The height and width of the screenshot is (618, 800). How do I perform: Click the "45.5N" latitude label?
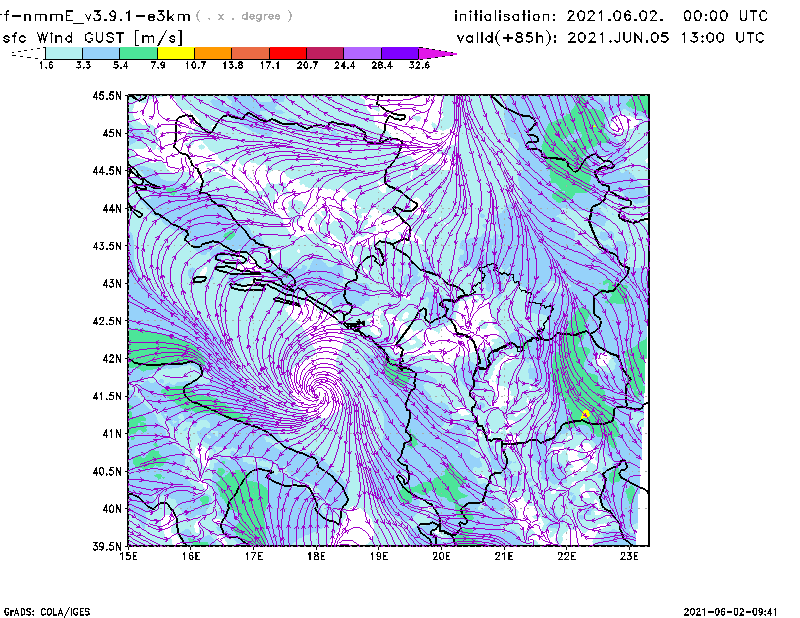pos(107,95)
